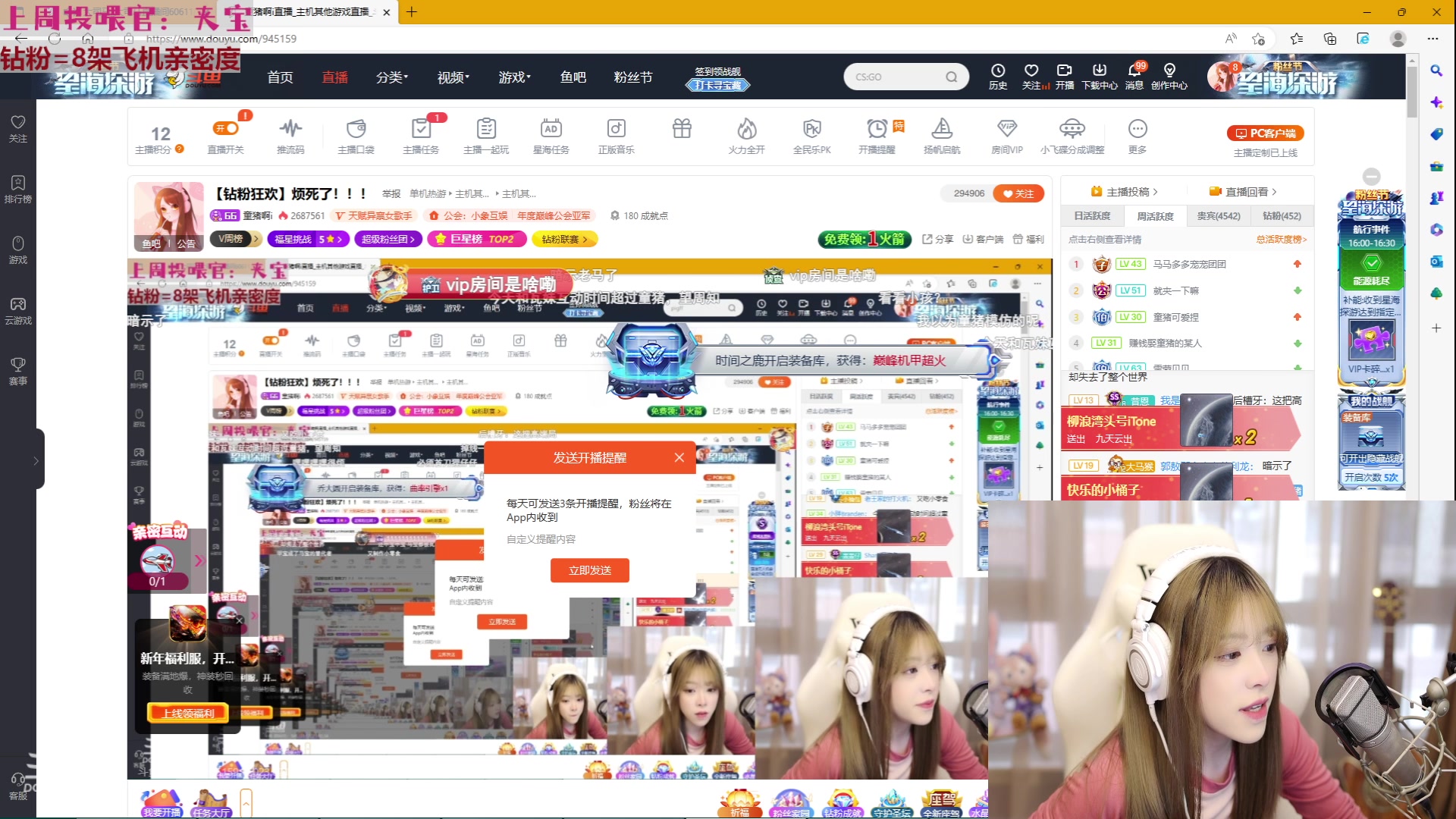The height and width of the screenshot is (819, 1456).
Task: Open the 主播任务 tasks icon
Action: point(422,135)
